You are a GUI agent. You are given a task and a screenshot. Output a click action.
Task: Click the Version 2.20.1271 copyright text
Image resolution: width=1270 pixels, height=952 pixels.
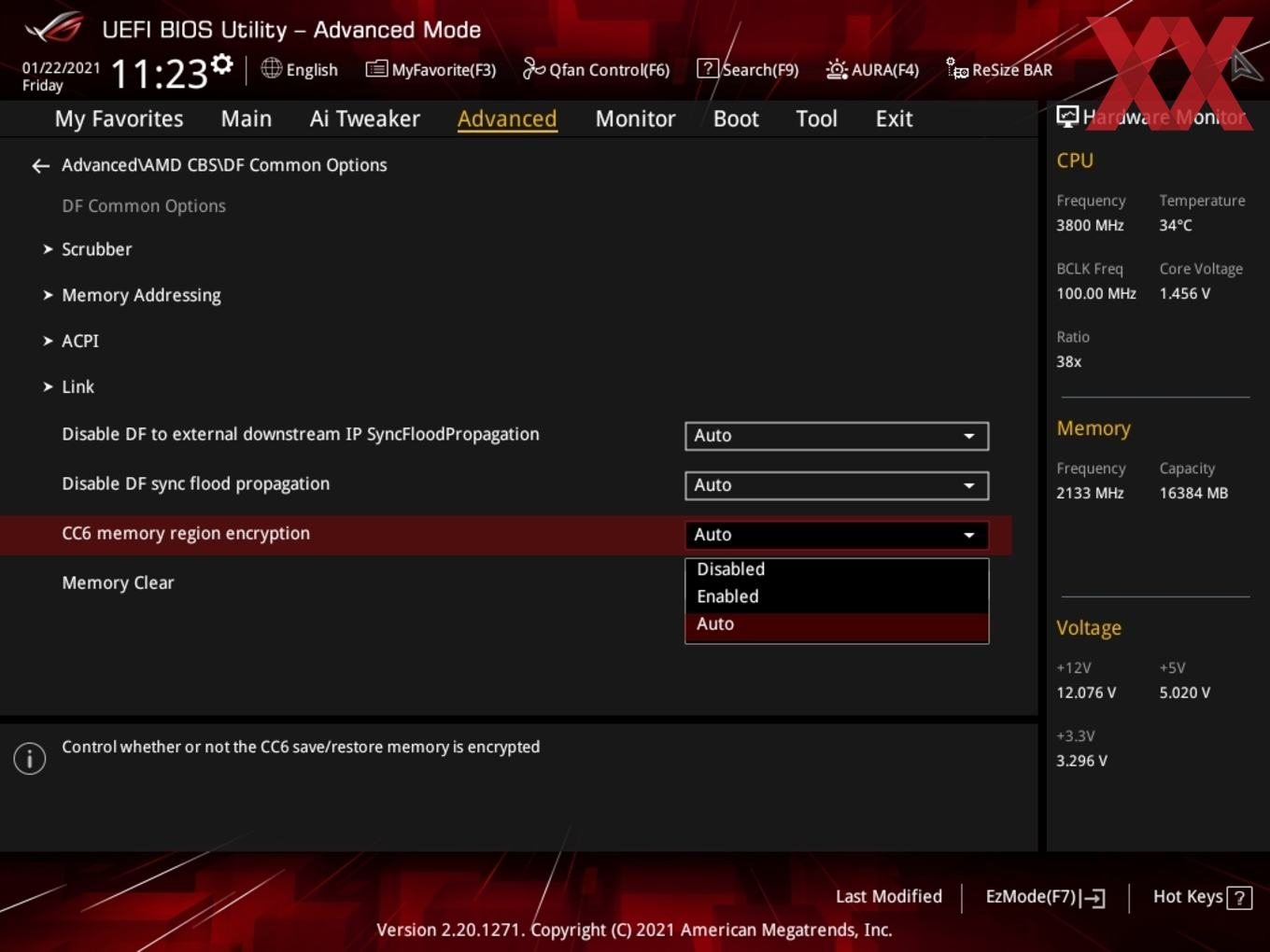(634, 930)
